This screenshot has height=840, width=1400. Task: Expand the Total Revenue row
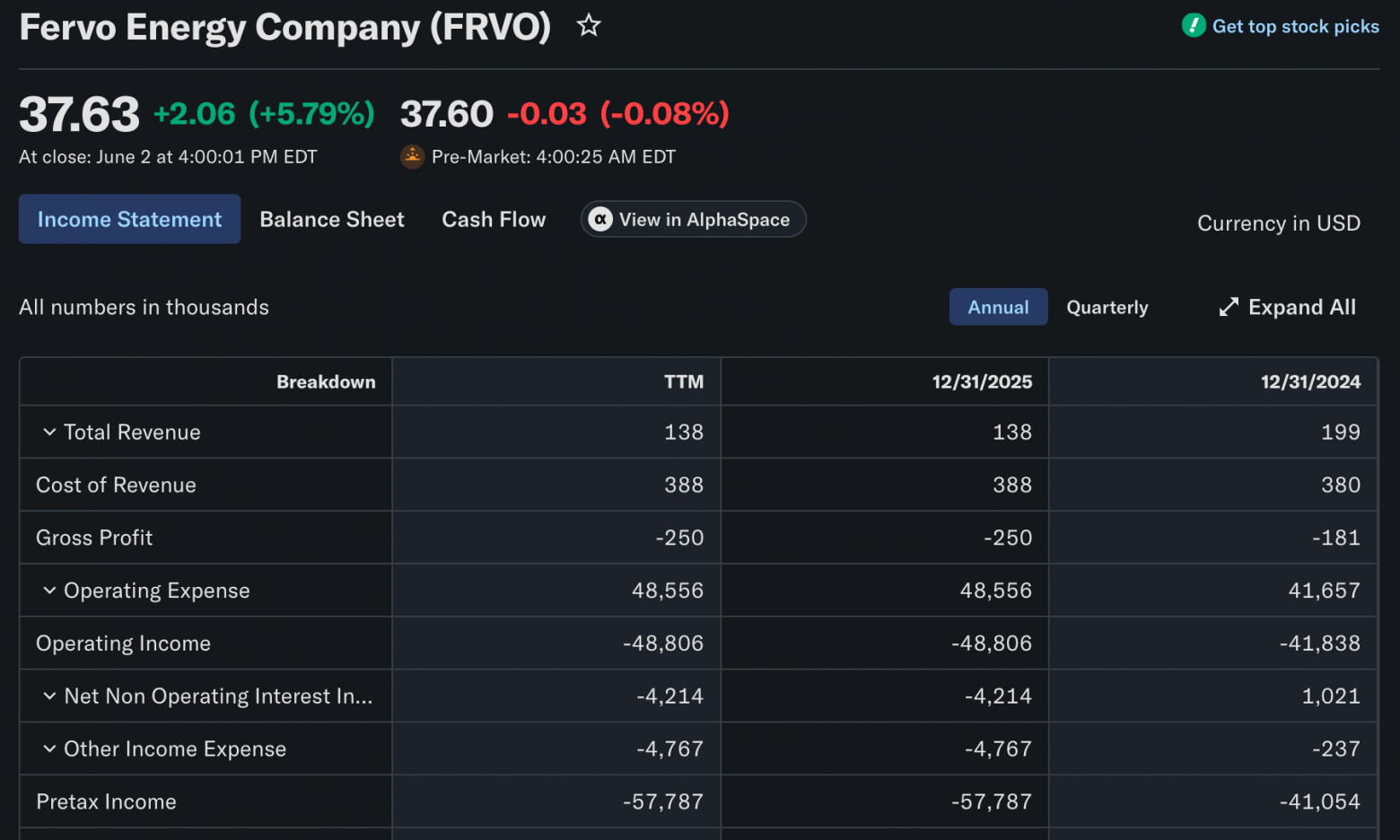click(x=49, y=432)
